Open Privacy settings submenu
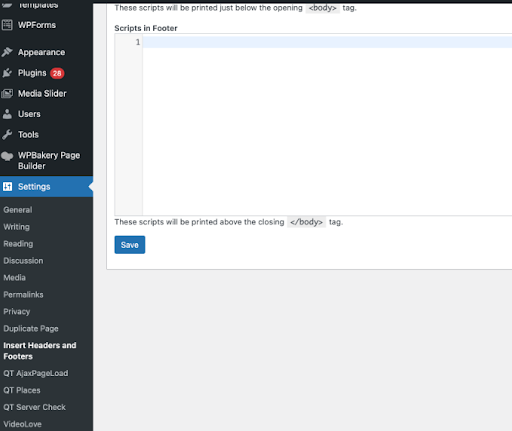Viewport: 512px width, 431px height. click(17, 312)
